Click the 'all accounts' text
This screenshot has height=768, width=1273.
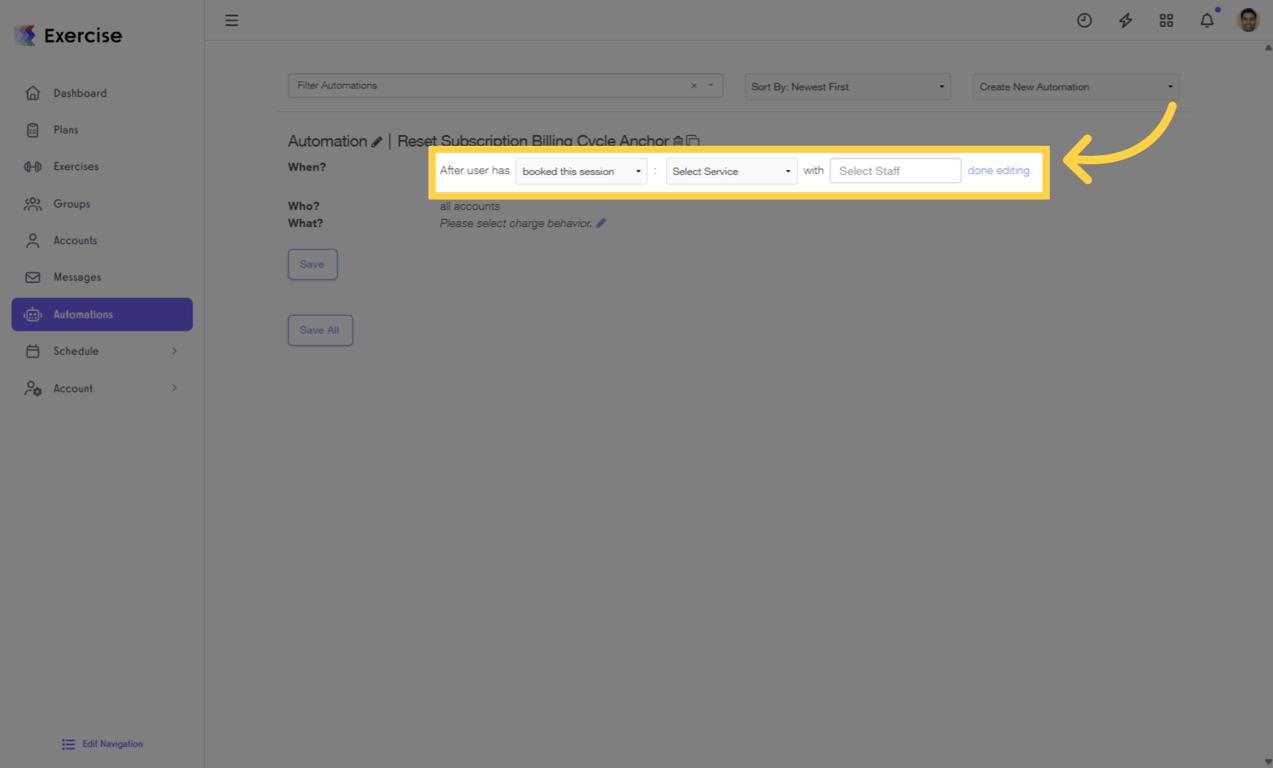[x=470, y=206]
